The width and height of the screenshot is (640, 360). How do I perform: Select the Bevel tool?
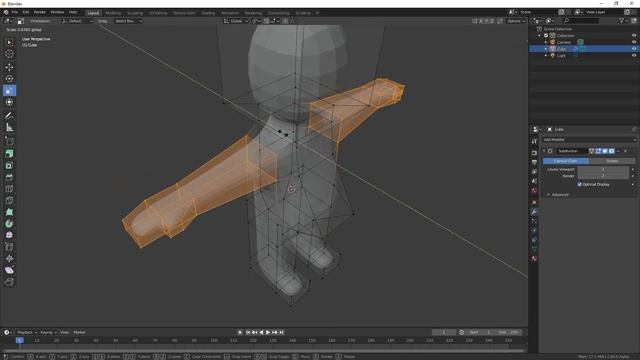pos(9,177)
